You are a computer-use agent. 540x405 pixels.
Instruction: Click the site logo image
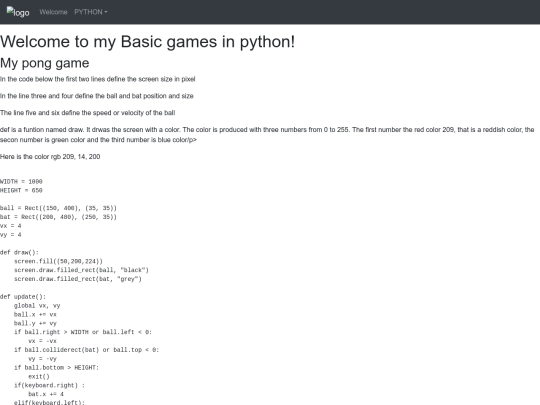point(18,12)
